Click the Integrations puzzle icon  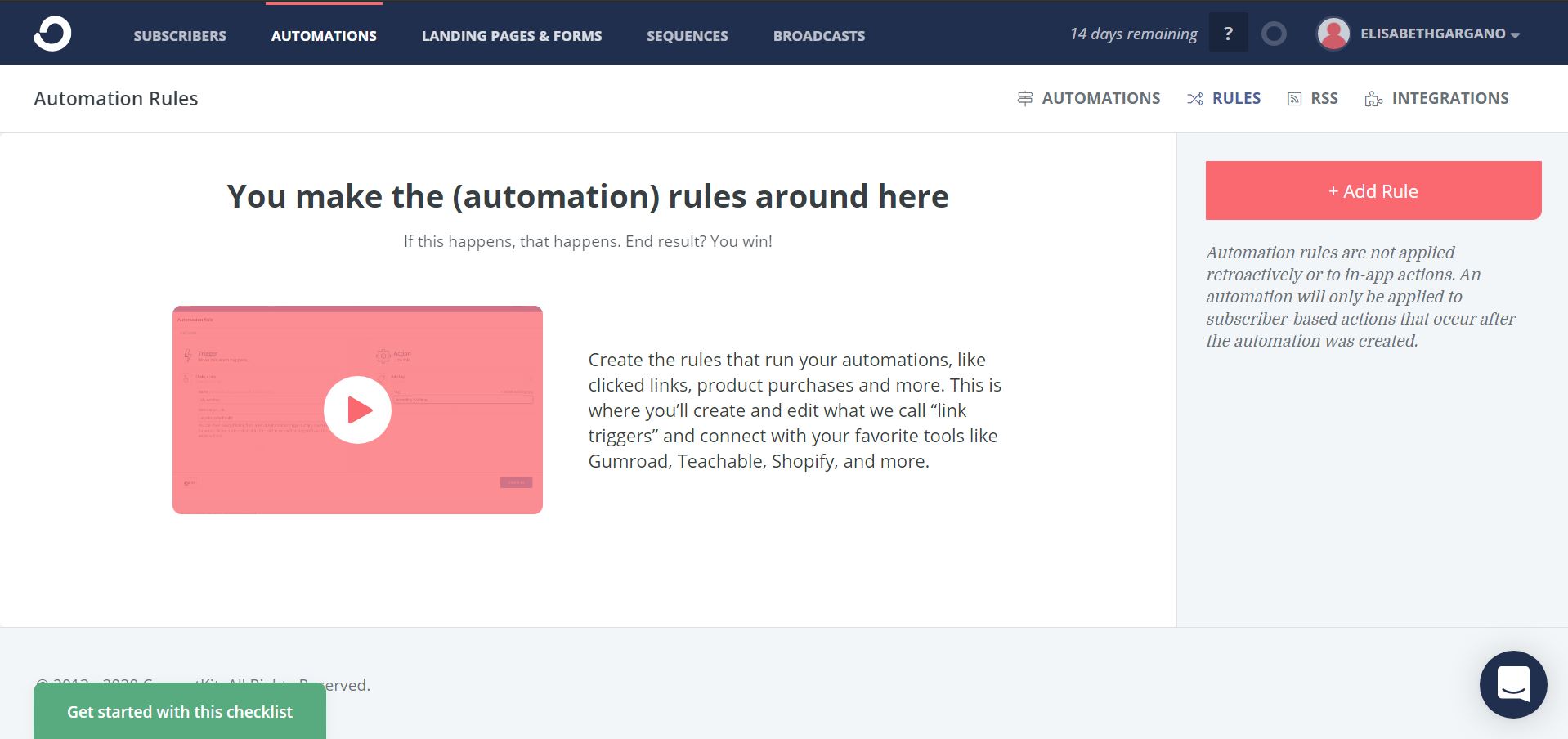pos(1373,99)
